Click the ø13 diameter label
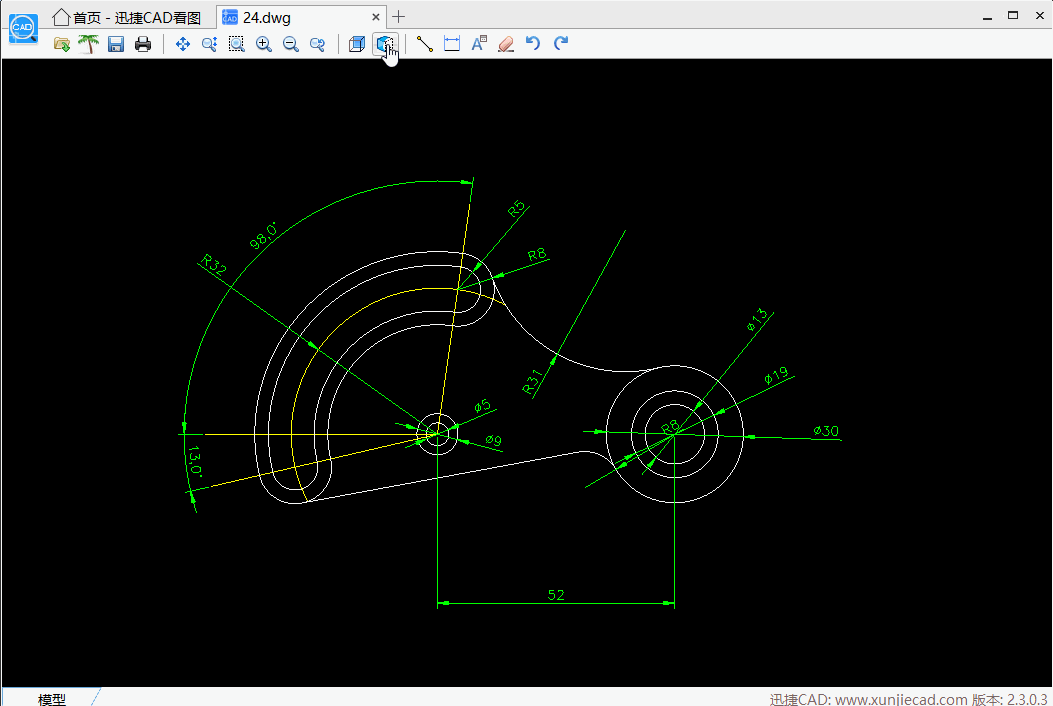This screenshot has width=1053, height=706. point(757,320)
